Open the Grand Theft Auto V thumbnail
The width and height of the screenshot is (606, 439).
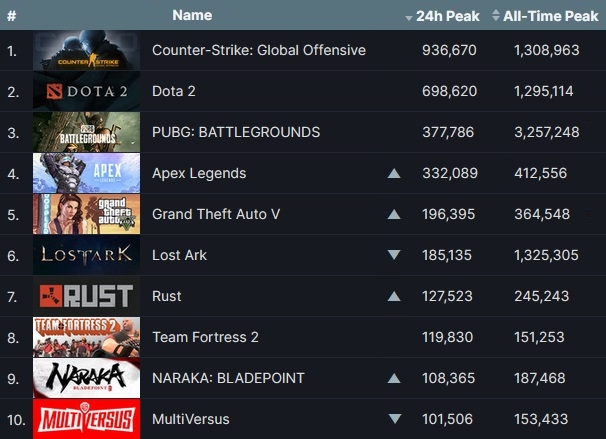pos(85,214)
